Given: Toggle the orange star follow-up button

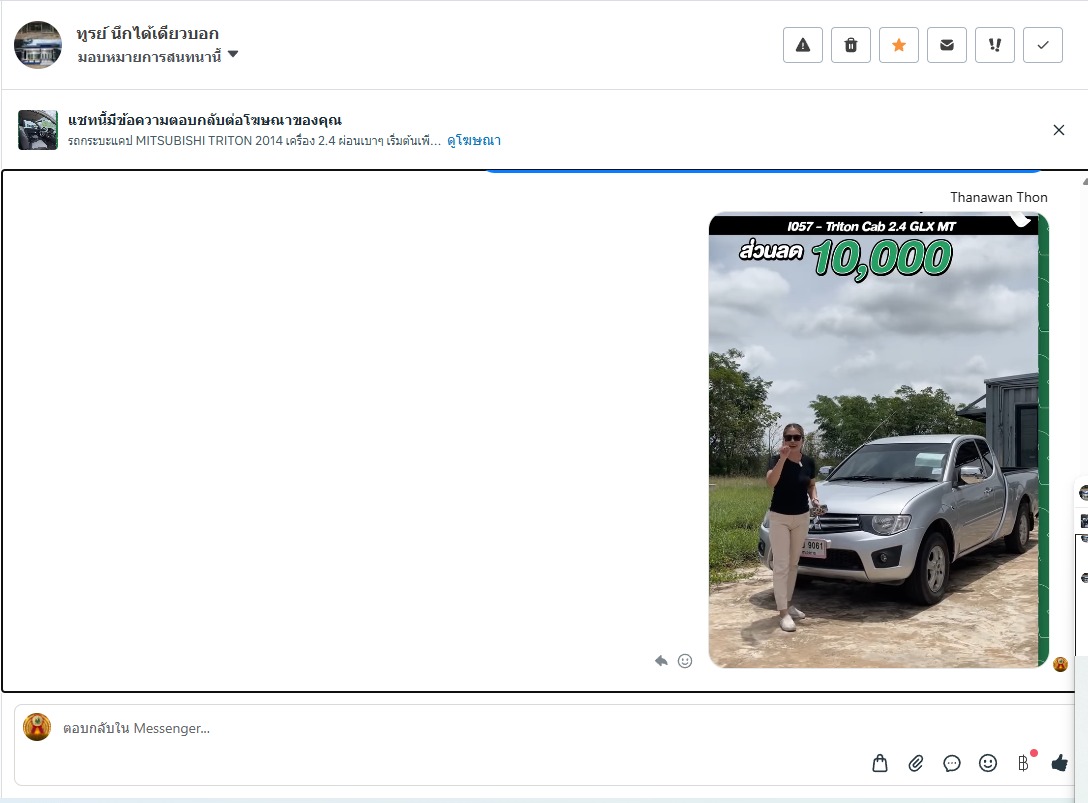Looking at the screenshot, I should (899, 45).
